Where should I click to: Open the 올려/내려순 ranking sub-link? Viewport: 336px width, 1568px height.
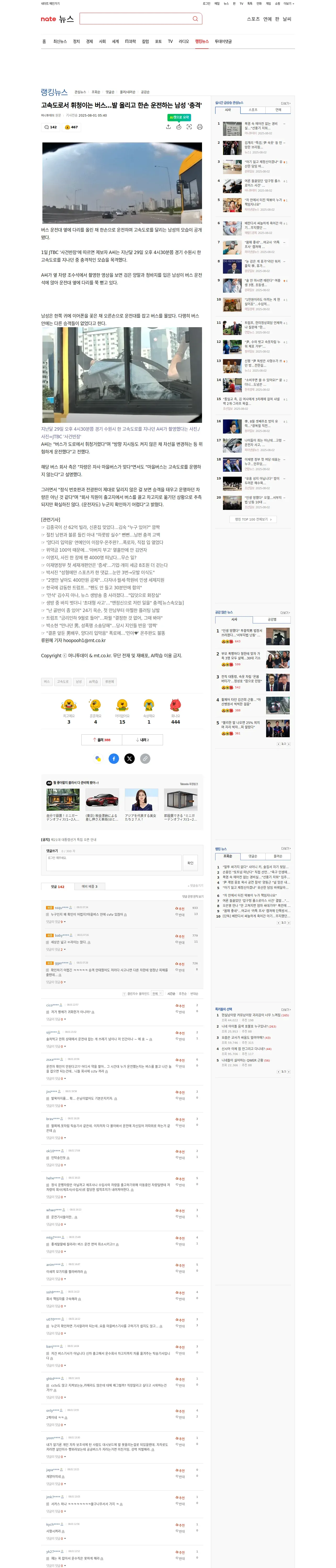[127, 92]
